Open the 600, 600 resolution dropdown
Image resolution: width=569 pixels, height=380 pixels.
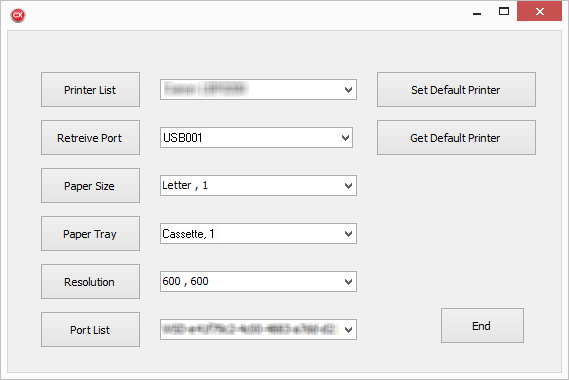348,282
